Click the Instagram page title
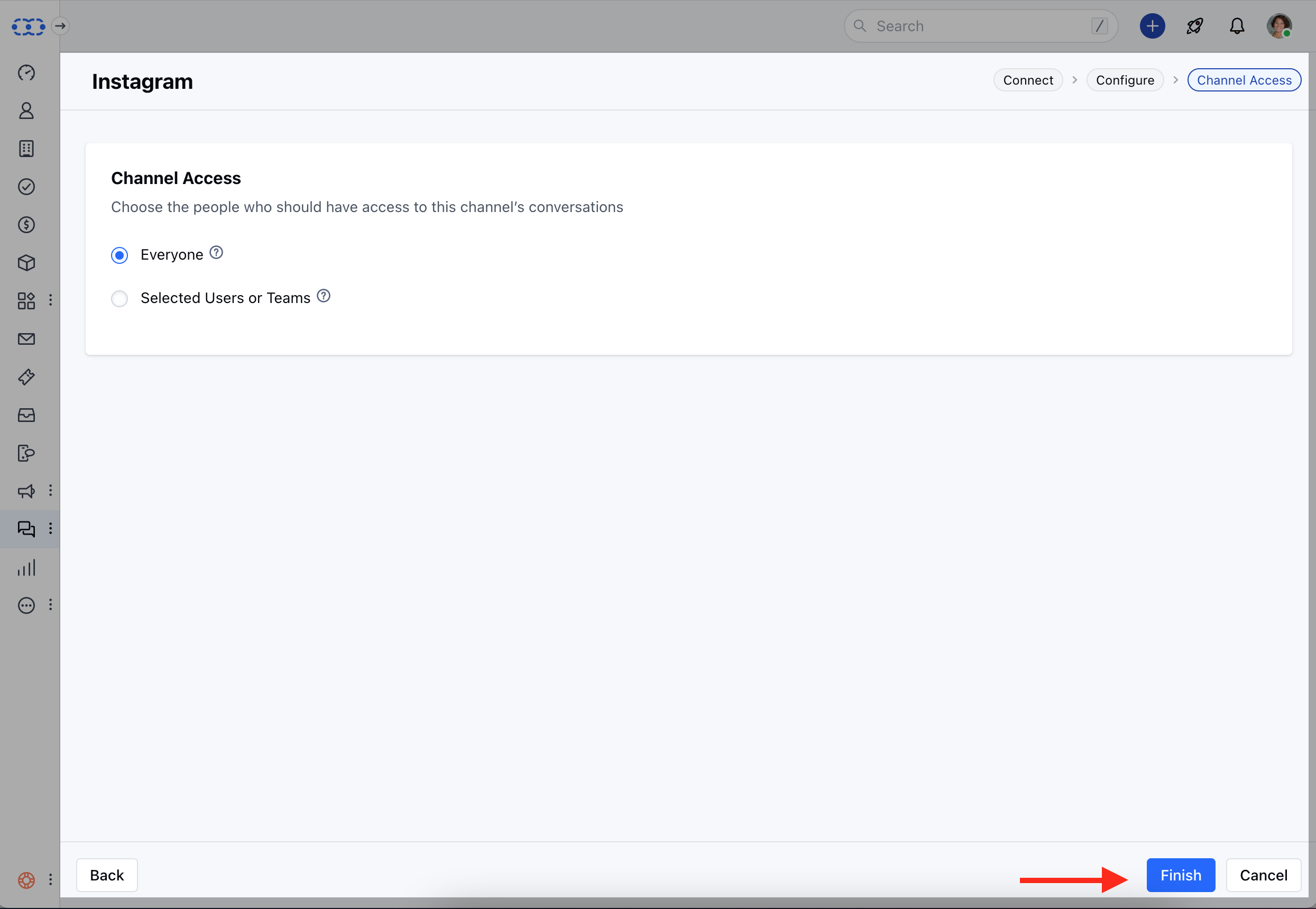This screenshot has width=1316, height=909. (142, 81)
